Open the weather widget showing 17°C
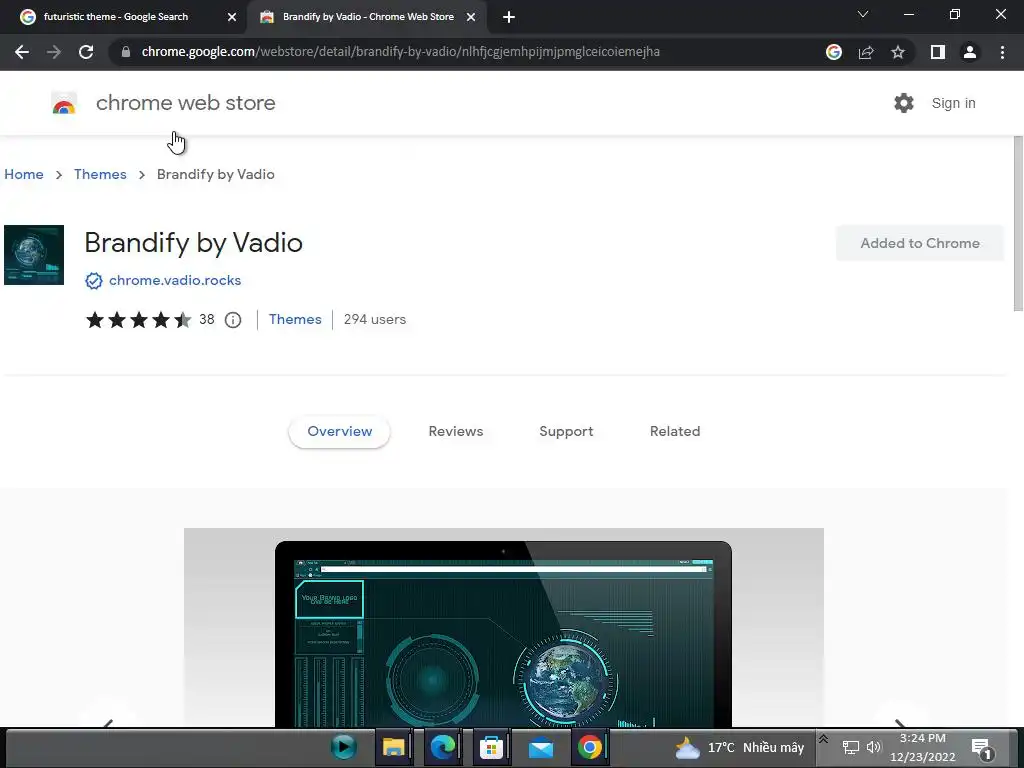The width and height of the screenshot is (1024, 768). pyautogui.click(x=739, y=748)
